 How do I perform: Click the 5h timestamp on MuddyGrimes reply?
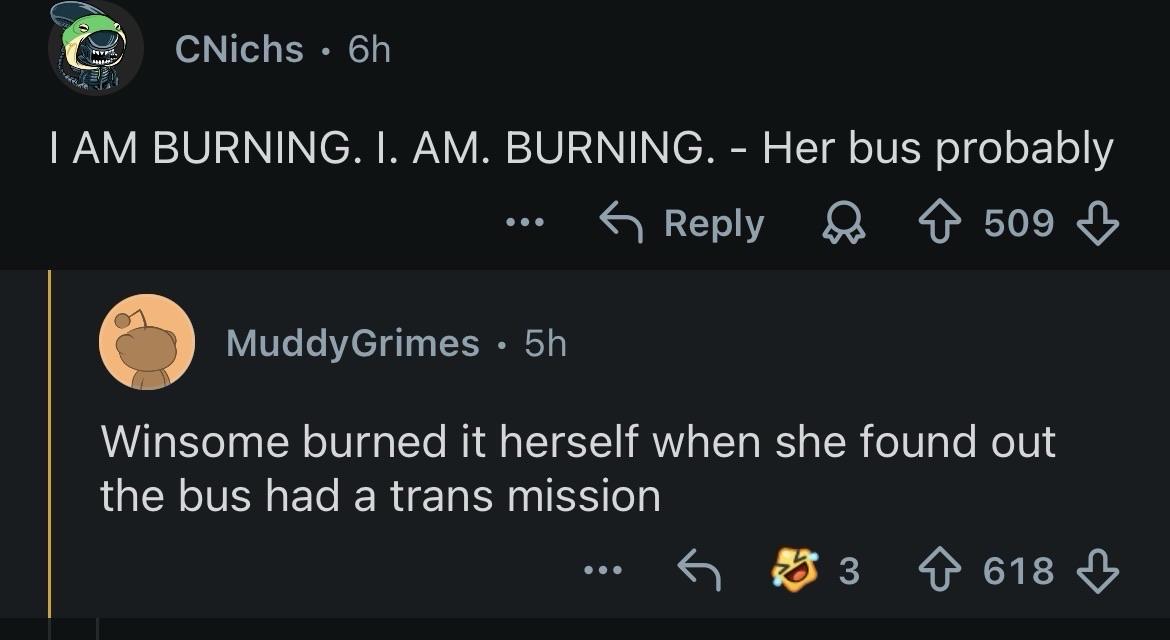click(545, 343)
